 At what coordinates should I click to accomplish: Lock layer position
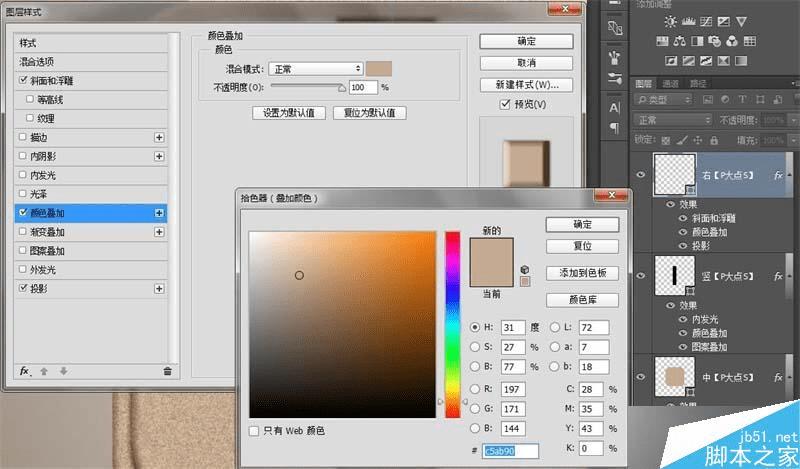click(x=698, y=140)
